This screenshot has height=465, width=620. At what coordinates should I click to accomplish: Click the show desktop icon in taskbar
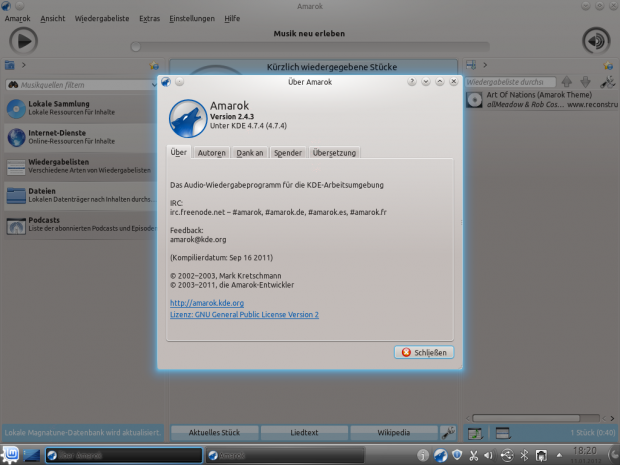(31, 456)
